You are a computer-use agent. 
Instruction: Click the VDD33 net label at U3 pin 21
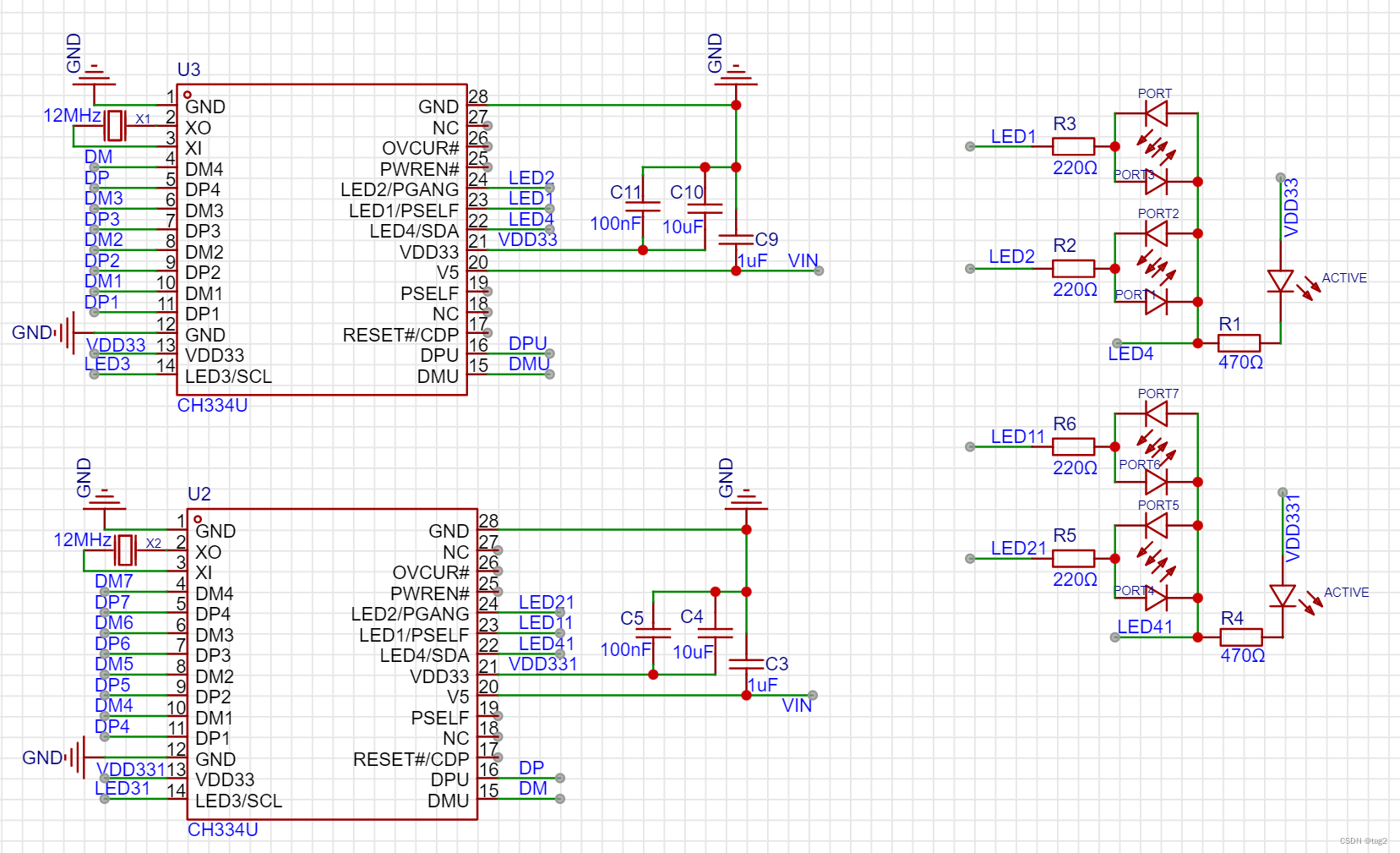click(528, 239)
